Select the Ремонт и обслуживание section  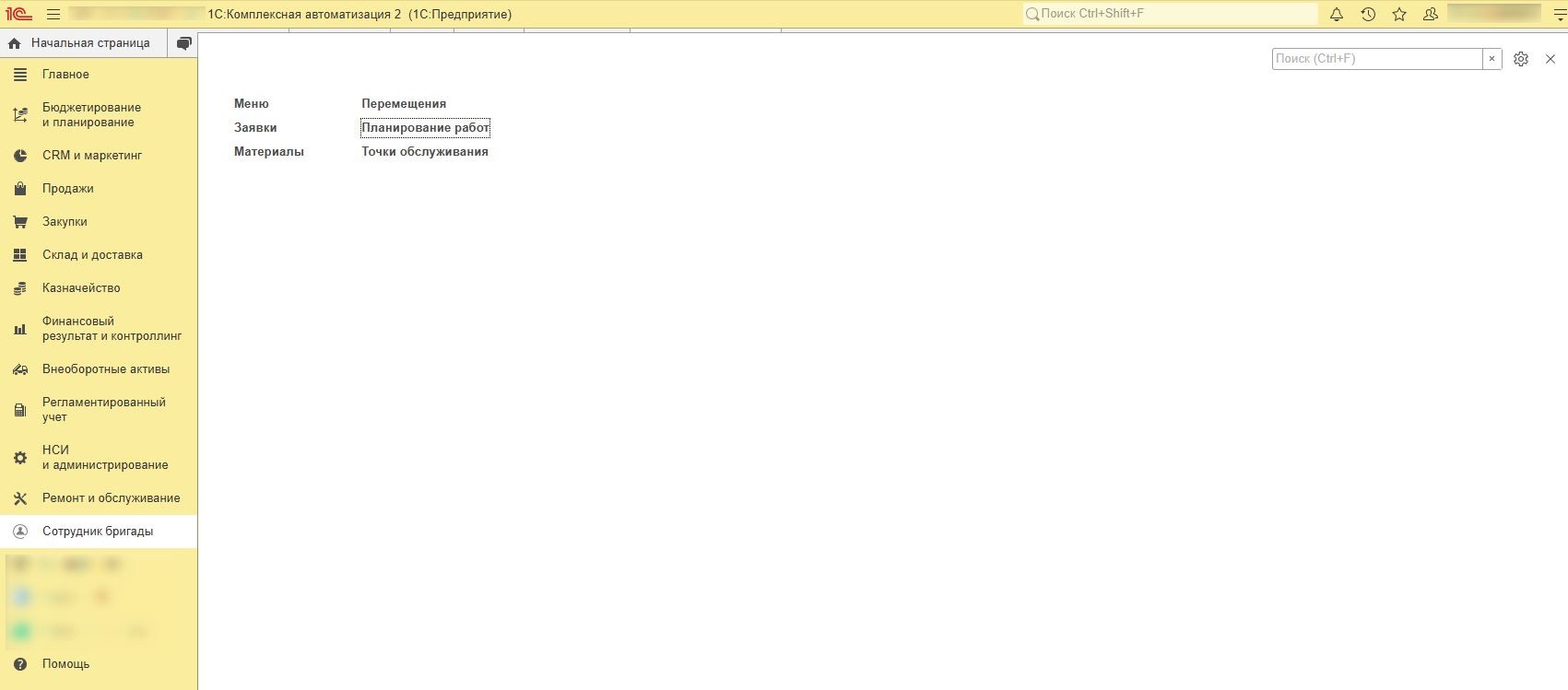99,498
